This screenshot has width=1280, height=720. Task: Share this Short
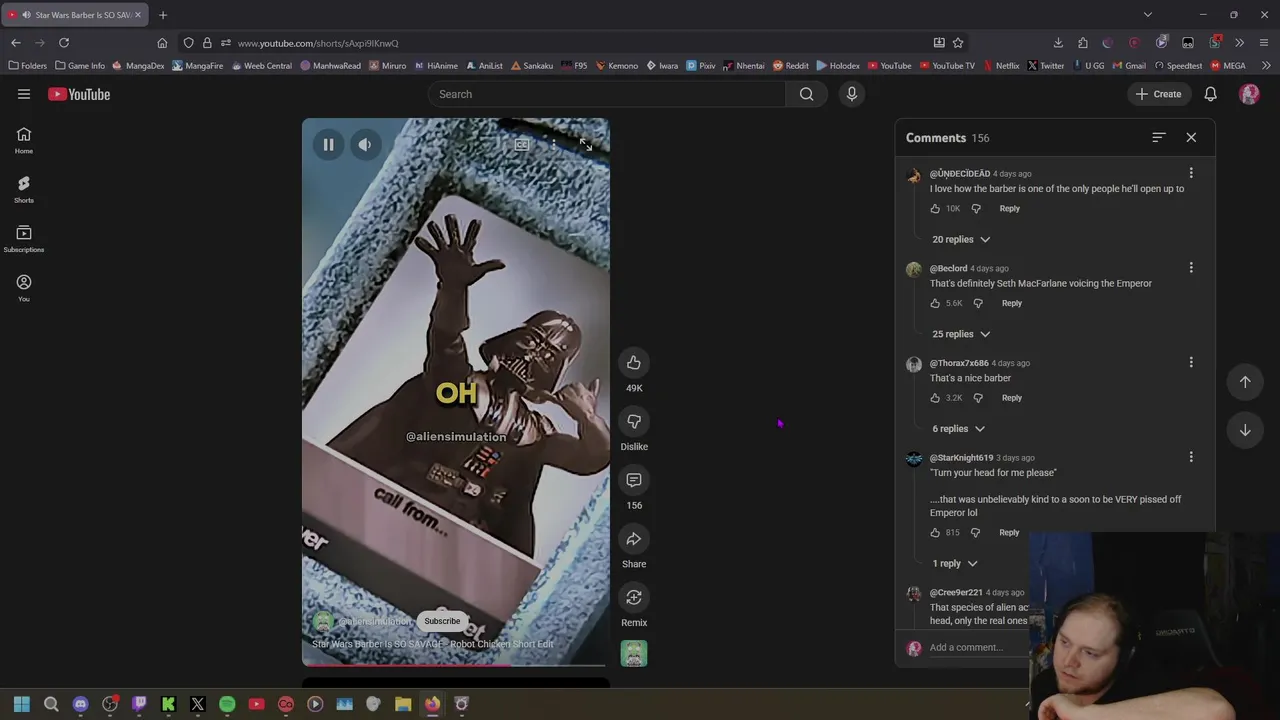(634, 539)
